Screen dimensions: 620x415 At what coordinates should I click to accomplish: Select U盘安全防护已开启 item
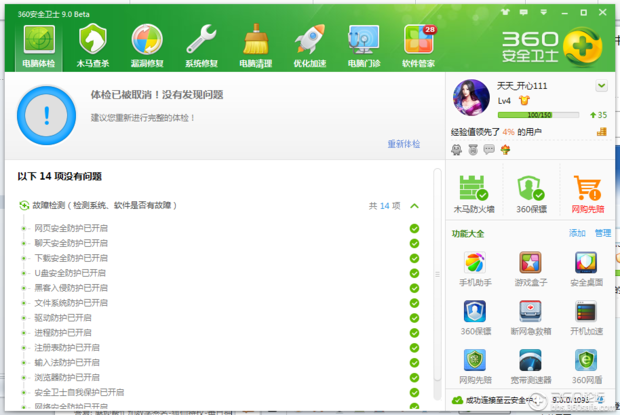click(x=70, y=273)
